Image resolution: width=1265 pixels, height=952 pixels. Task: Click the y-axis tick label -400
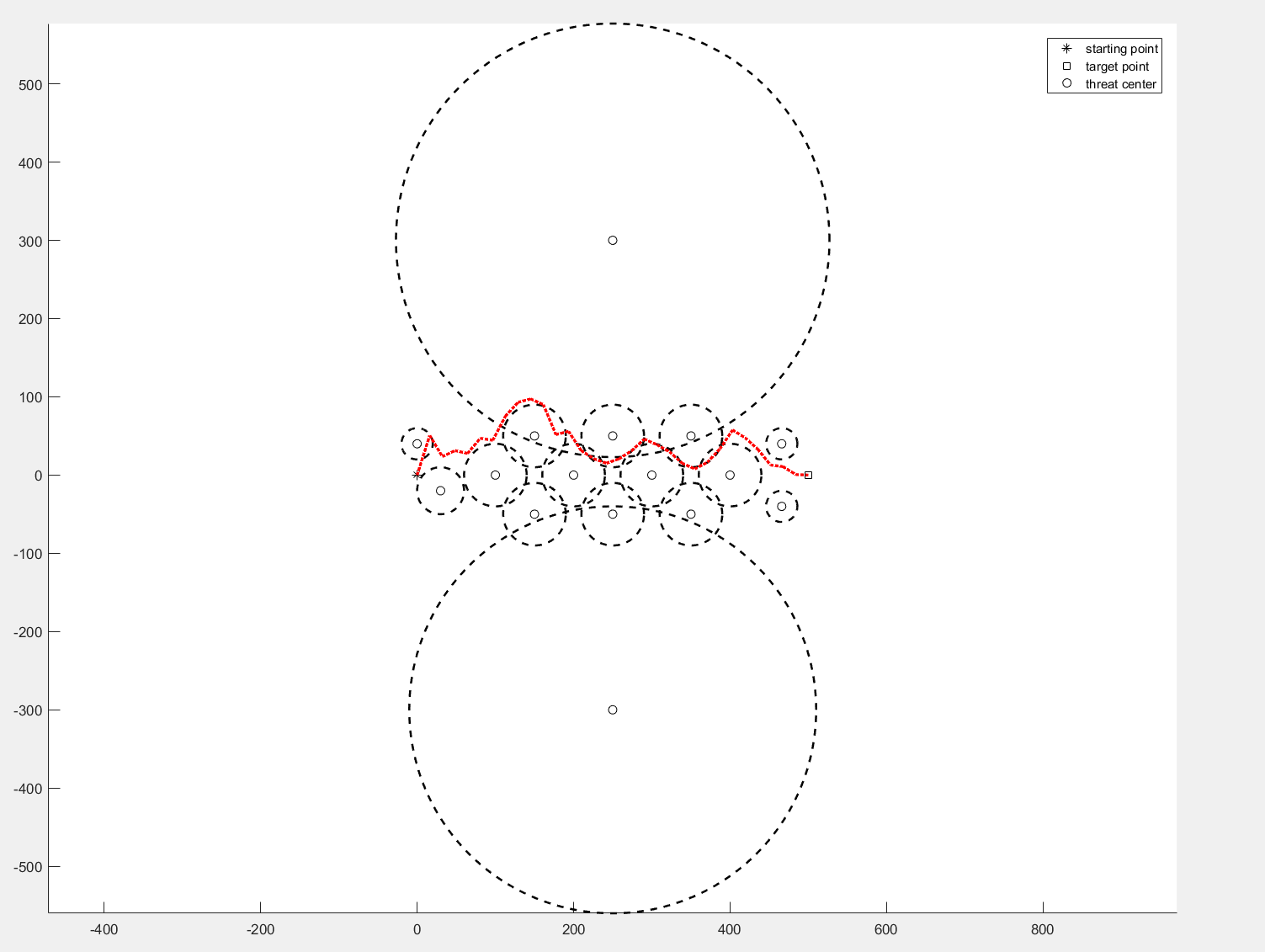[28, 789]
